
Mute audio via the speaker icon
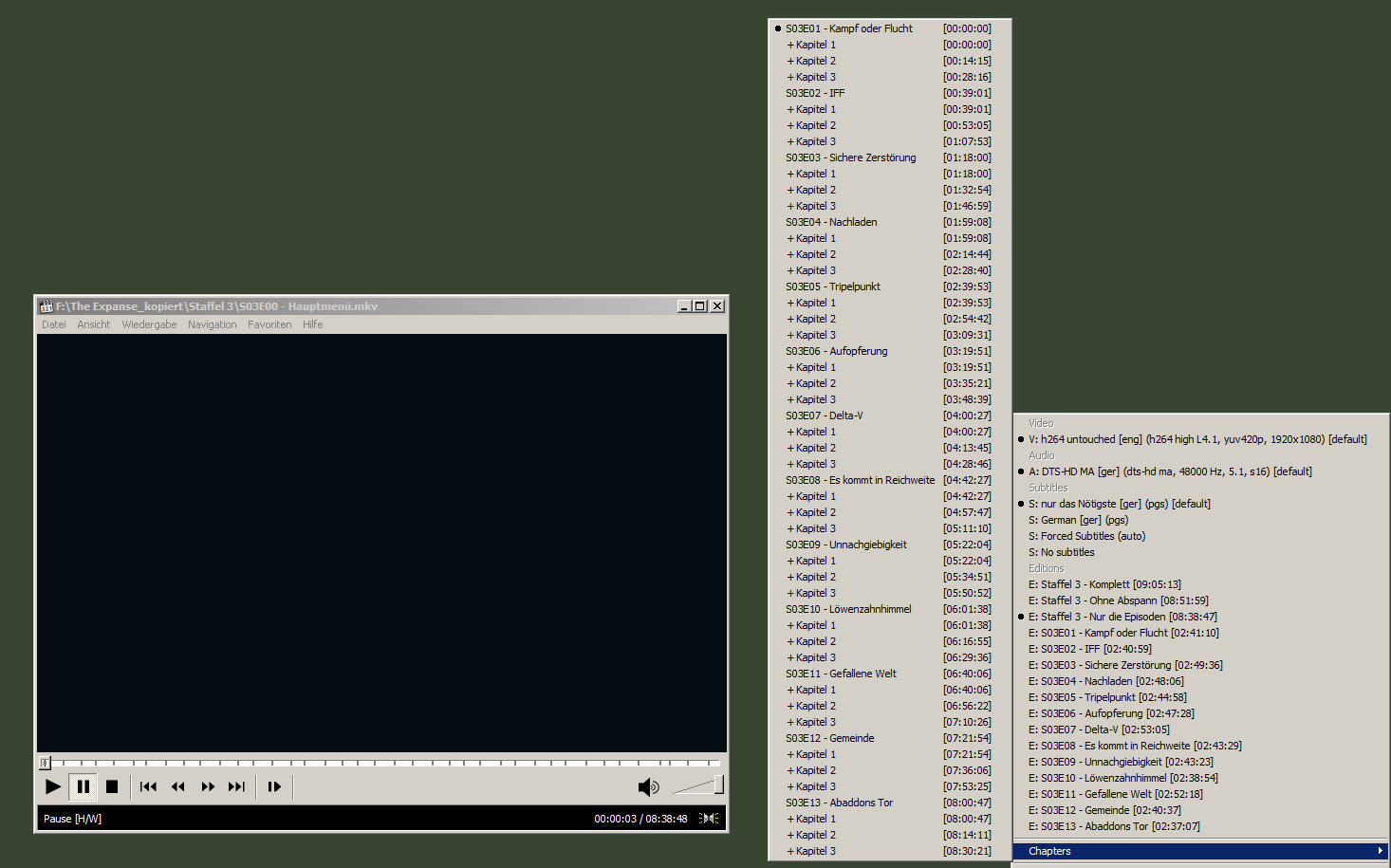(x=648, y=786)
